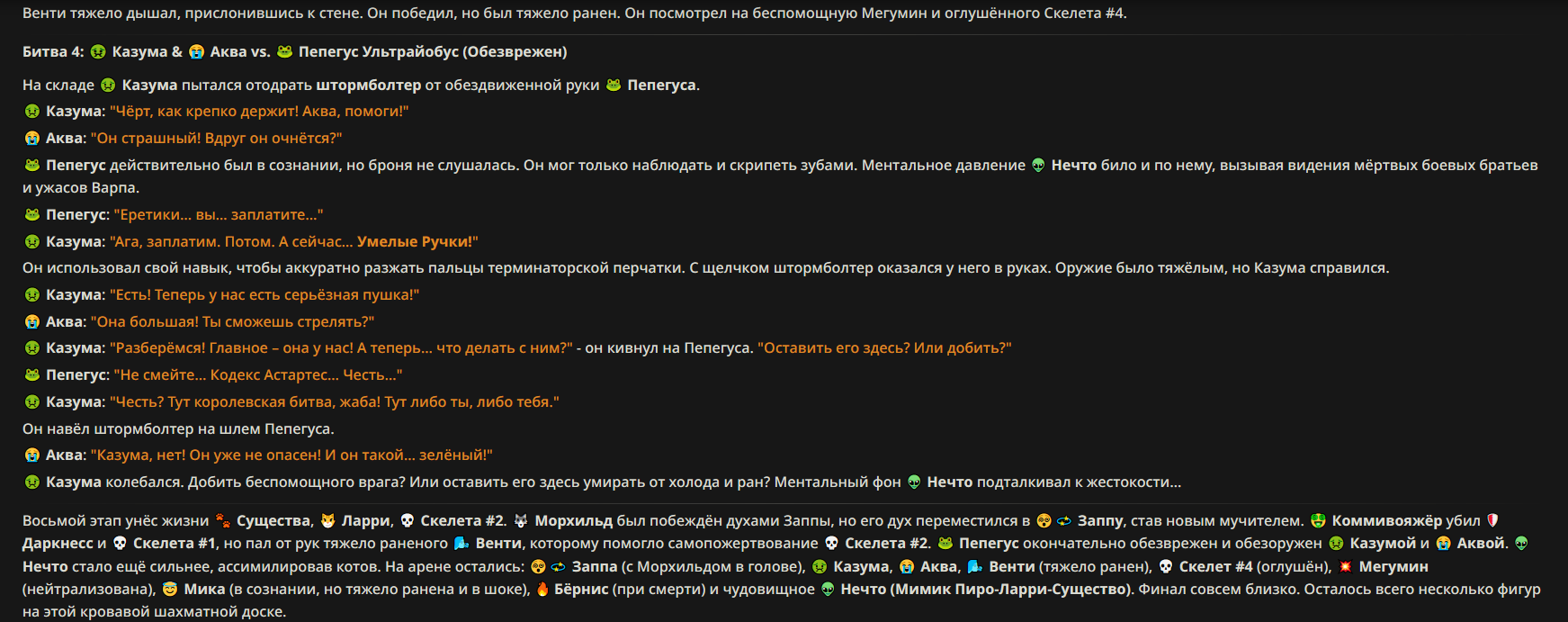
Task: Click the quote Еретики... вы... заплатите...
Action: 219,215
